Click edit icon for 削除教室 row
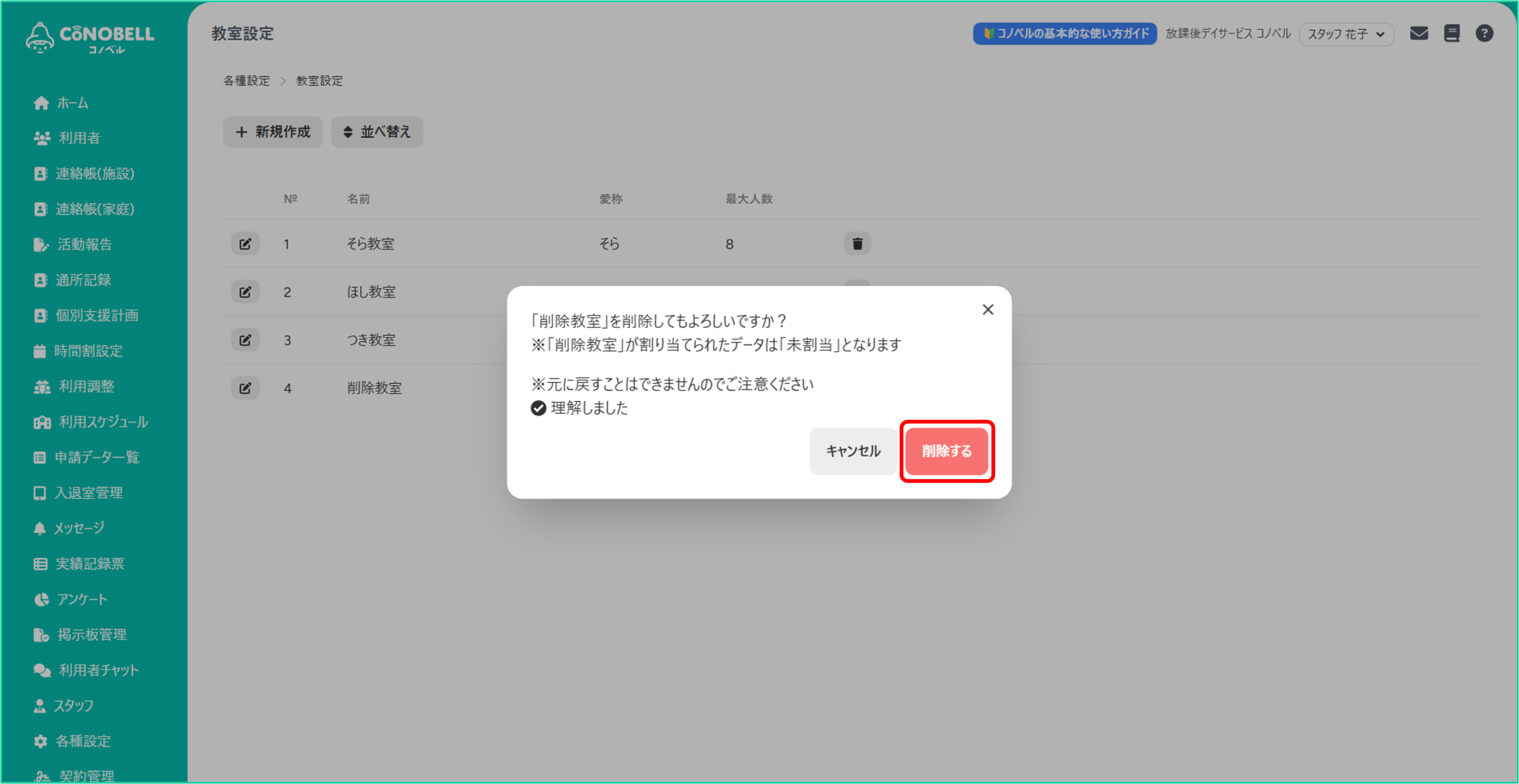The width and height of the screenshot is (1519, 784). coord(245,388)
